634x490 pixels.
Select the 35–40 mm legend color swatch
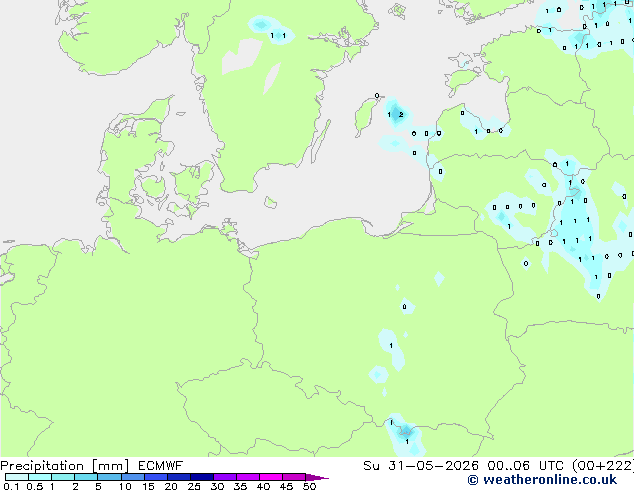click(247, 477)
